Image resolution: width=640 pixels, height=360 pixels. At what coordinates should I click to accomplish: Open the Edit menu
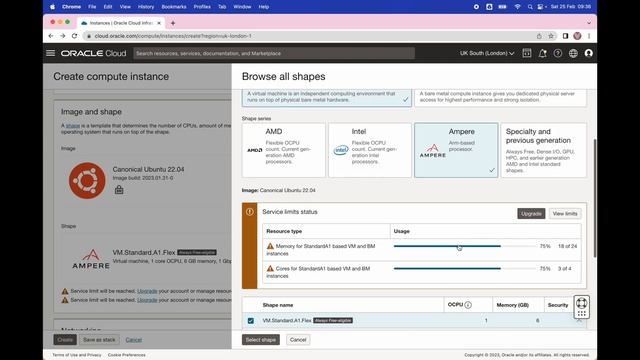(x=108, y=7)
